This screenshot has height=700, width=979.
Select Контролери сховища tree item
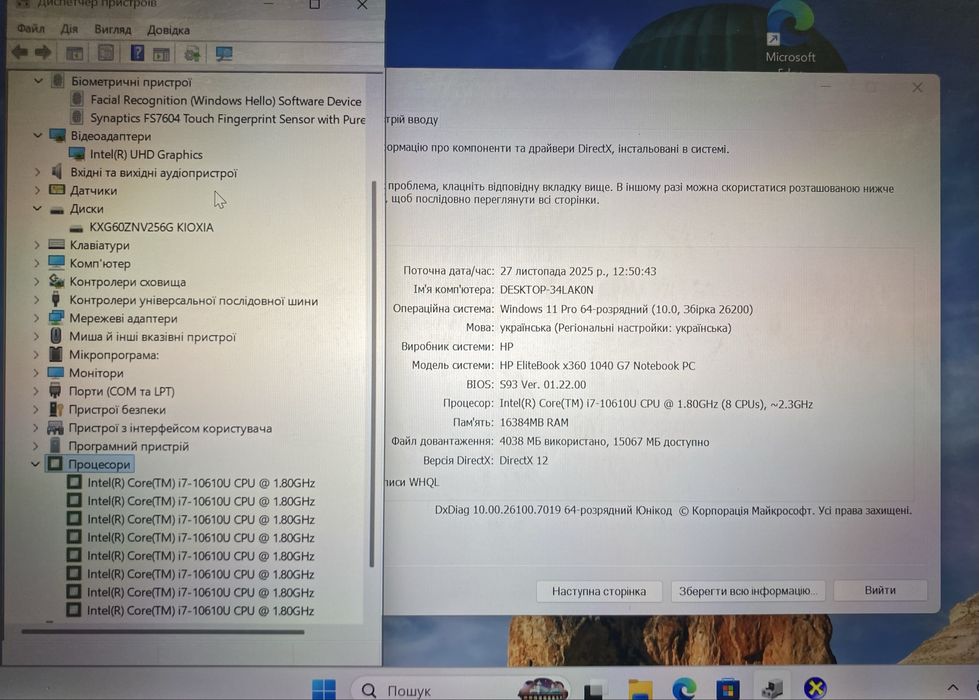[x=127, y=282]
